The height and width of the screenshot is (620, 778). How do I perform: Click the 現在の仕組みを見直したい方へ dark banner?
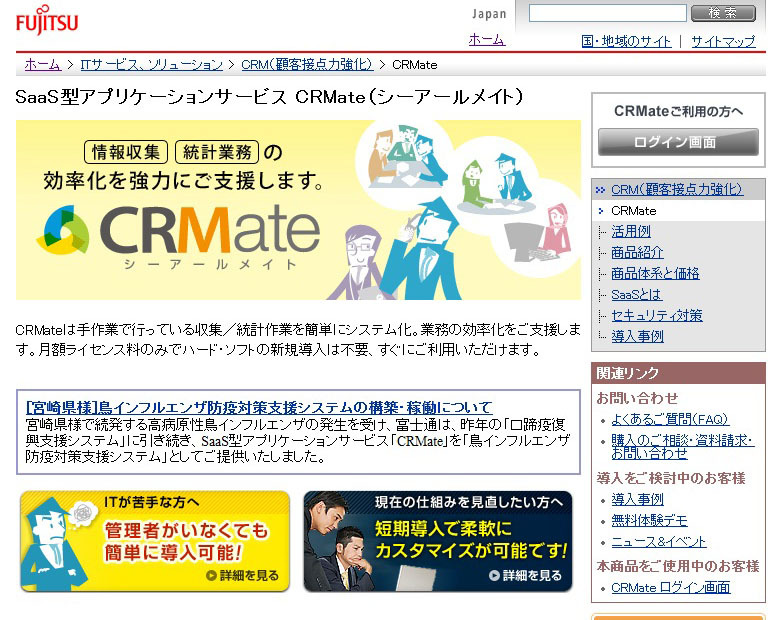click(438, 541)
